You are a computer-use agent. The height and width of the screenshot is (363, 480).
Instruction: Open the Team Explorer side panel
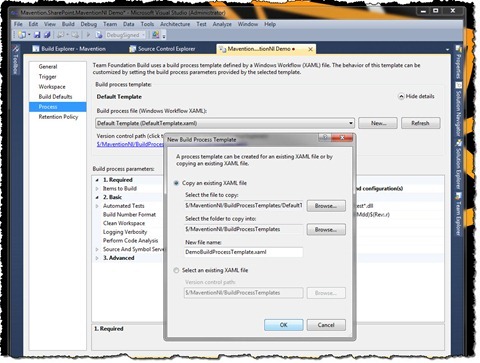click(459, 214)
